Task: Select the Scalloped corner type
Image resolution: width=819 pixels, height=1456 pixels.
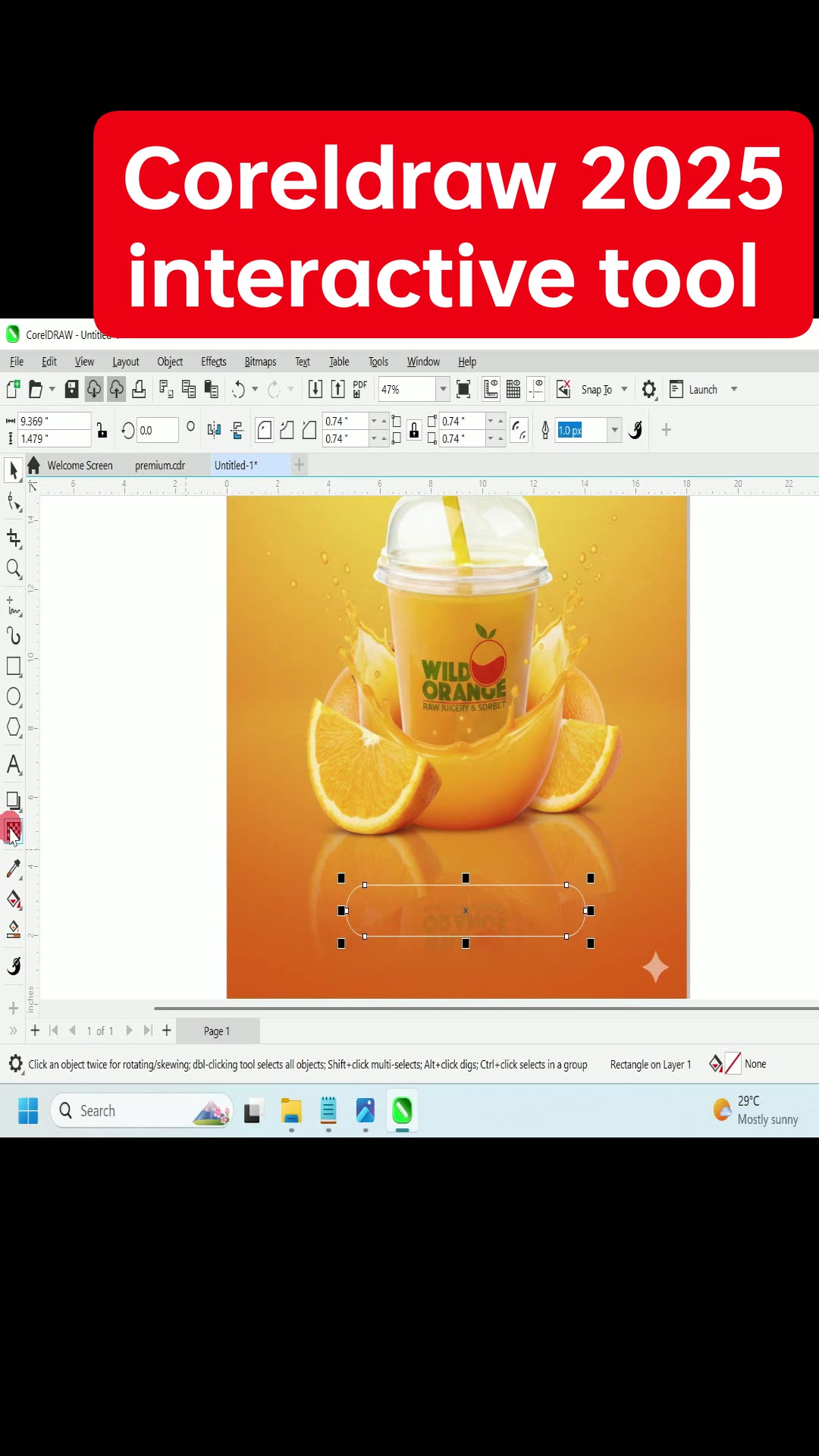Action: click(287, 431)
